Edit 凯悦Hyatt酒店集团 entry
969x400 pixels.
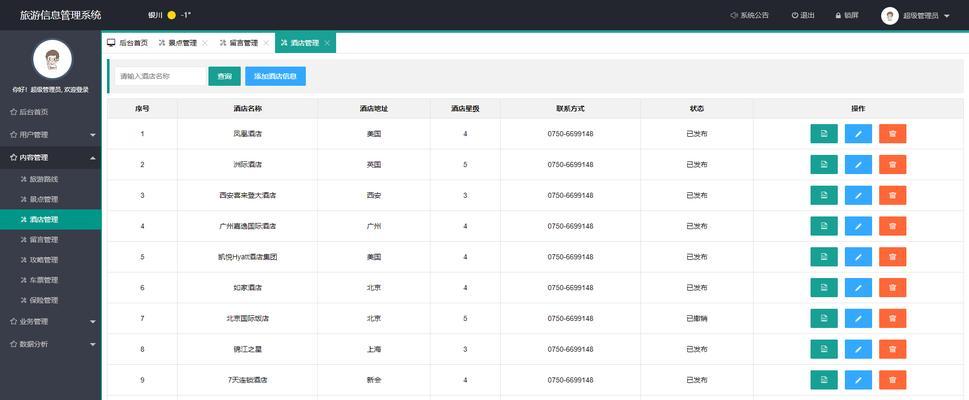(x=858, y=257)
